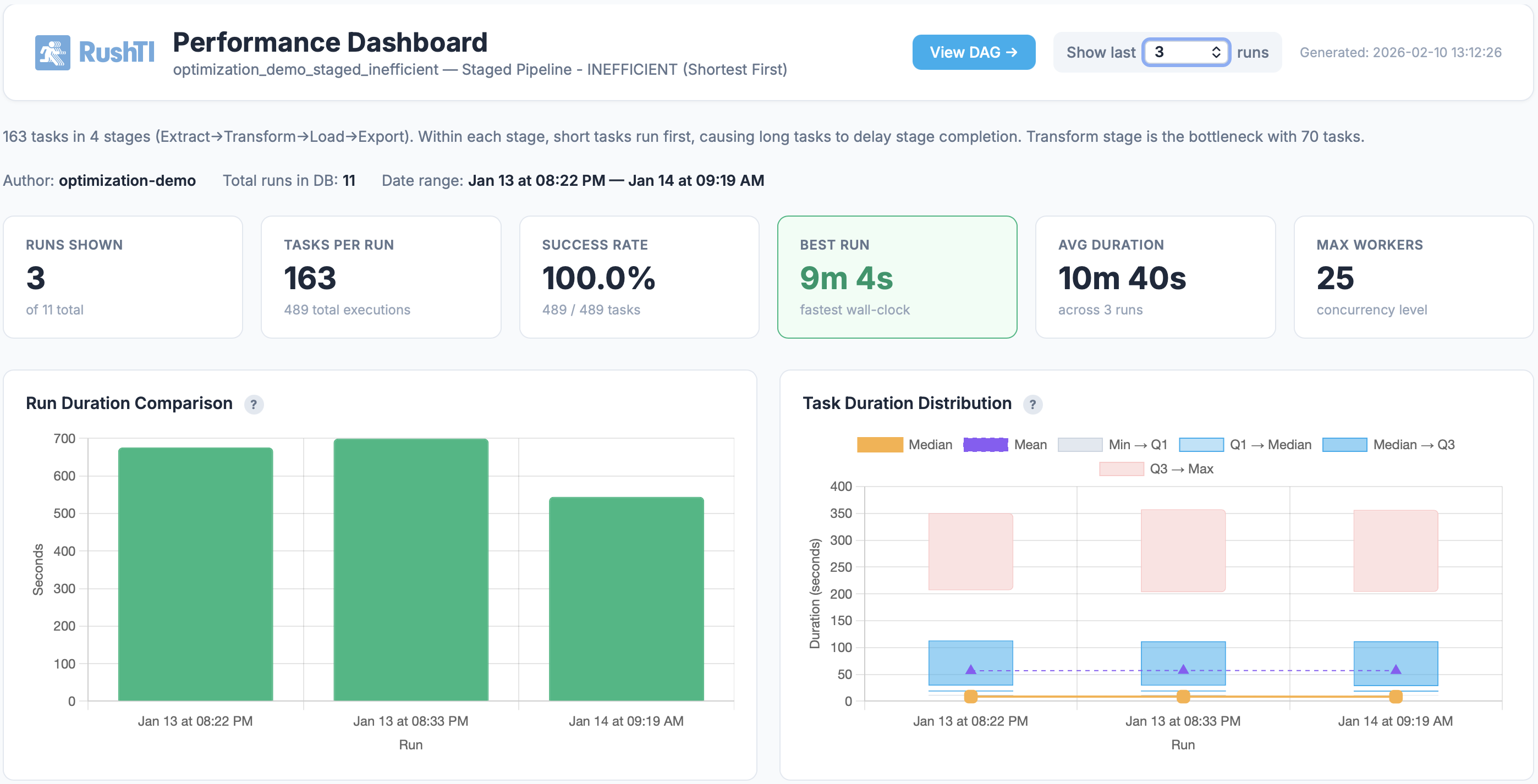The image size is (1538, 784).
Task: Click the arrow icon in View DAG button
Action: click(x=1012, y=52)
